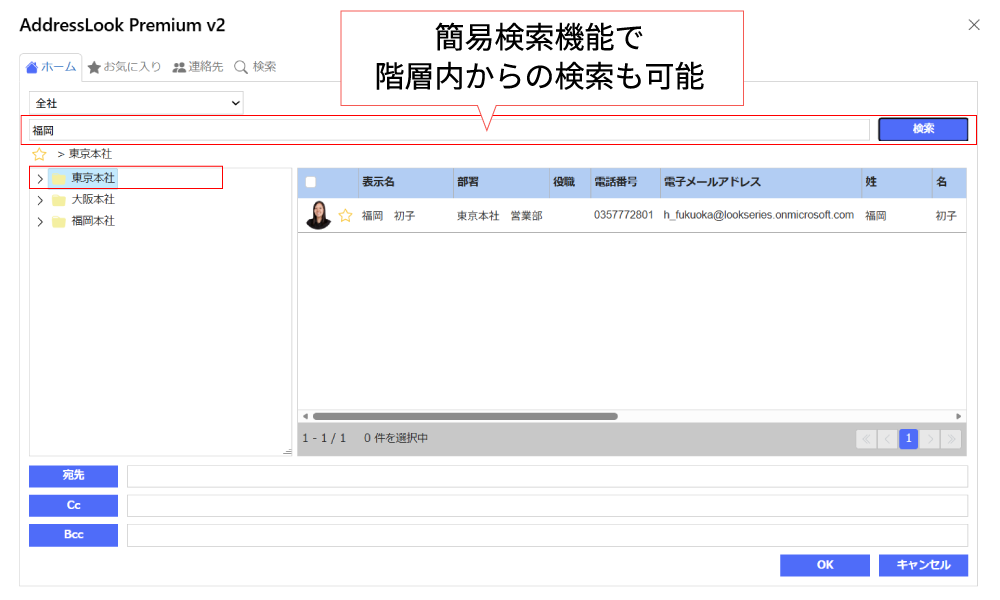Switch to the お気に入り tab
1000x600 pixels.
[124, 67]
